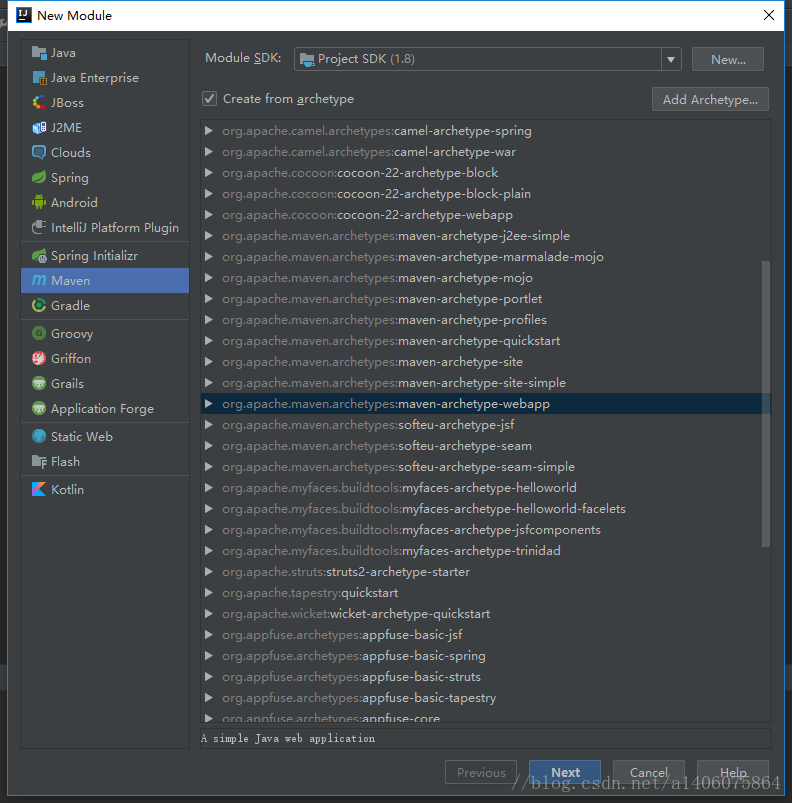Select Java Enterprise module type
792x803 pixels.
tap(105, 78)
